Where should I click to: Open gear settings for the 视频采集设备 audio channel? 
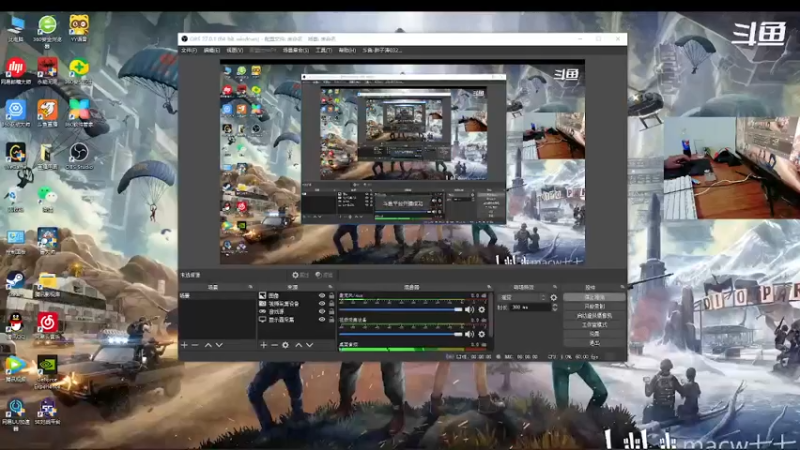482,334
